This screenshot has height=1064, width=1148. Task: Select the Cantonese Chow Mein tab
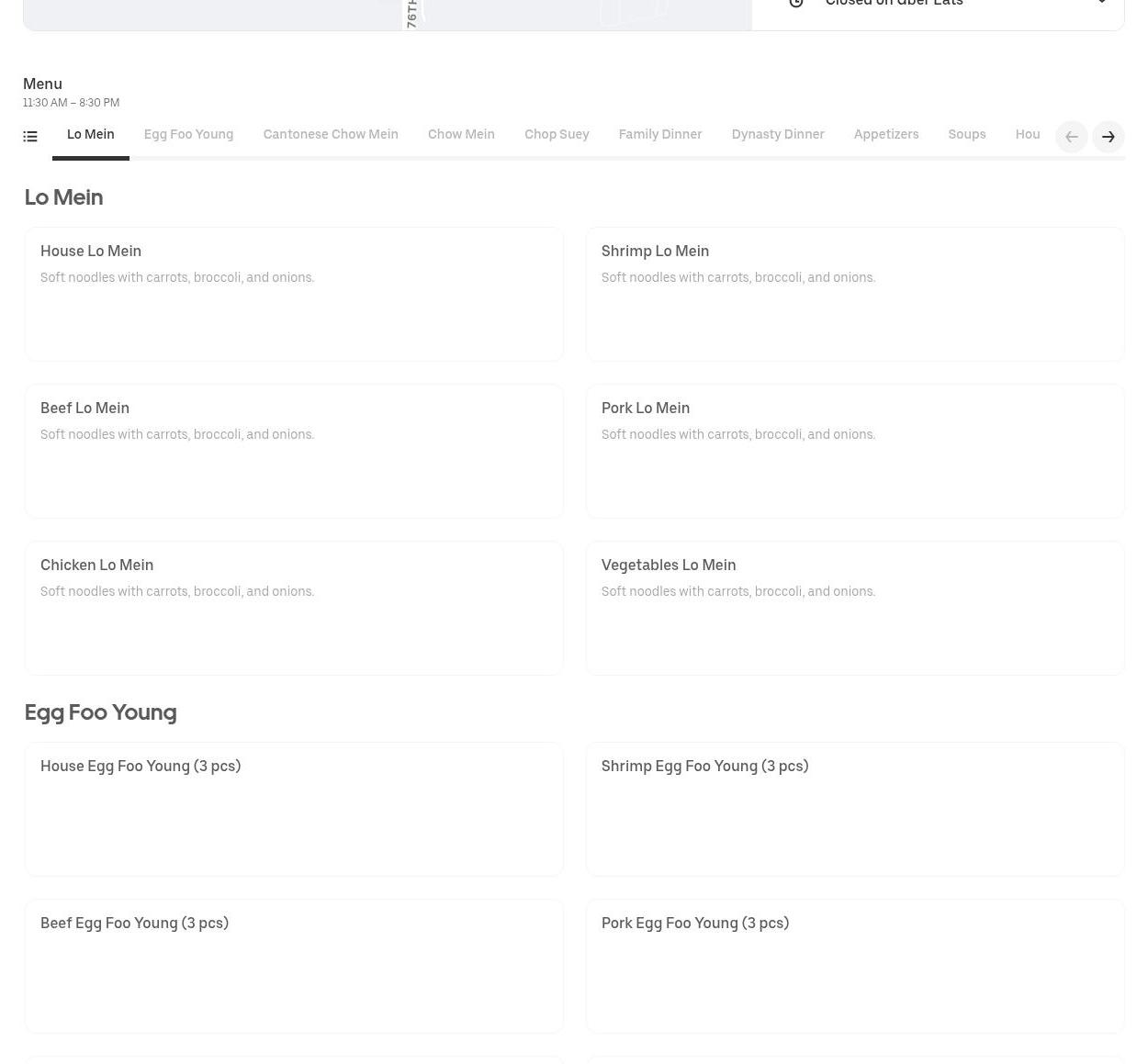(331, 135)
